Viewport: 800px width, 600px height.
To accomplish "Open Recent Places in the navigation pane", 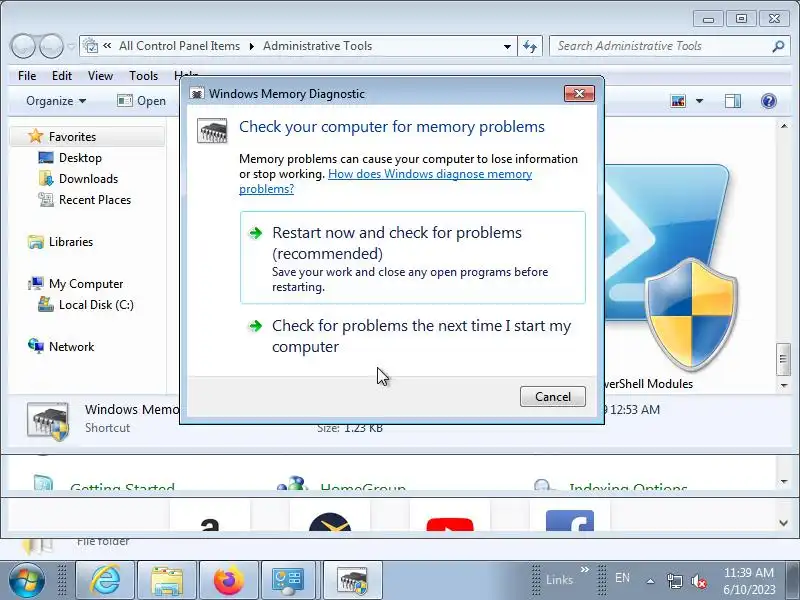I will click(95, 199).
